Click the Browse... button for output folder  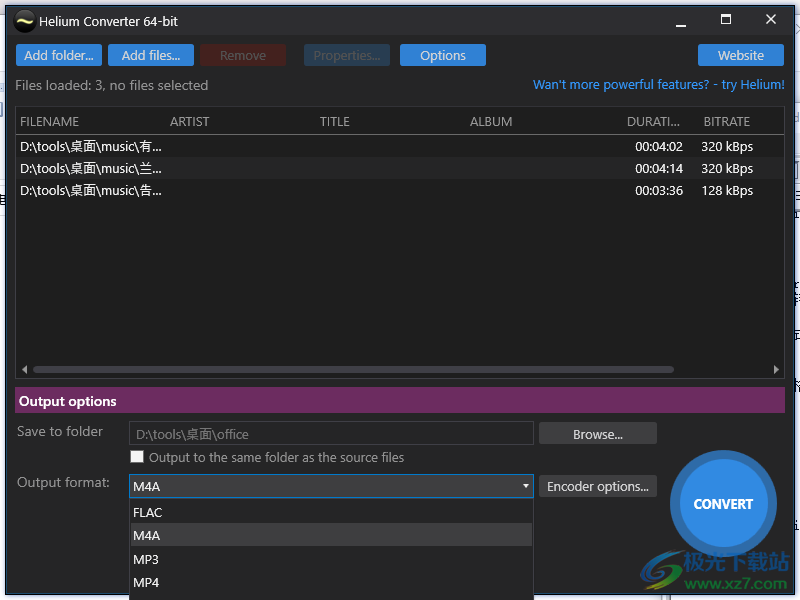click(597, 434)
